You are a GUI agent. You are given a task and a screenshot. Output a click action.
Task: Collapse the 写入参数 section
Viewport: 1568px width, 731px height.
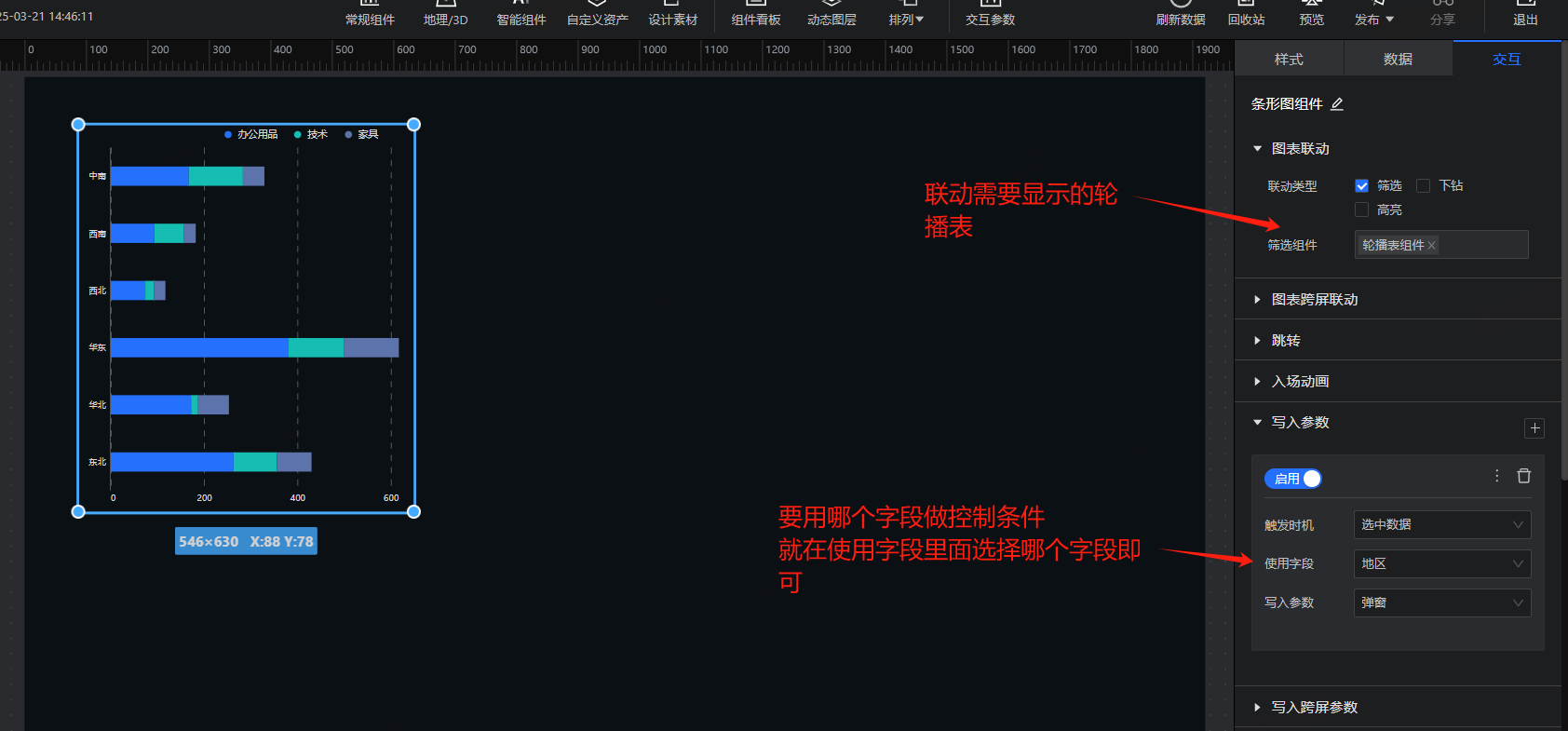[1257, 423]
